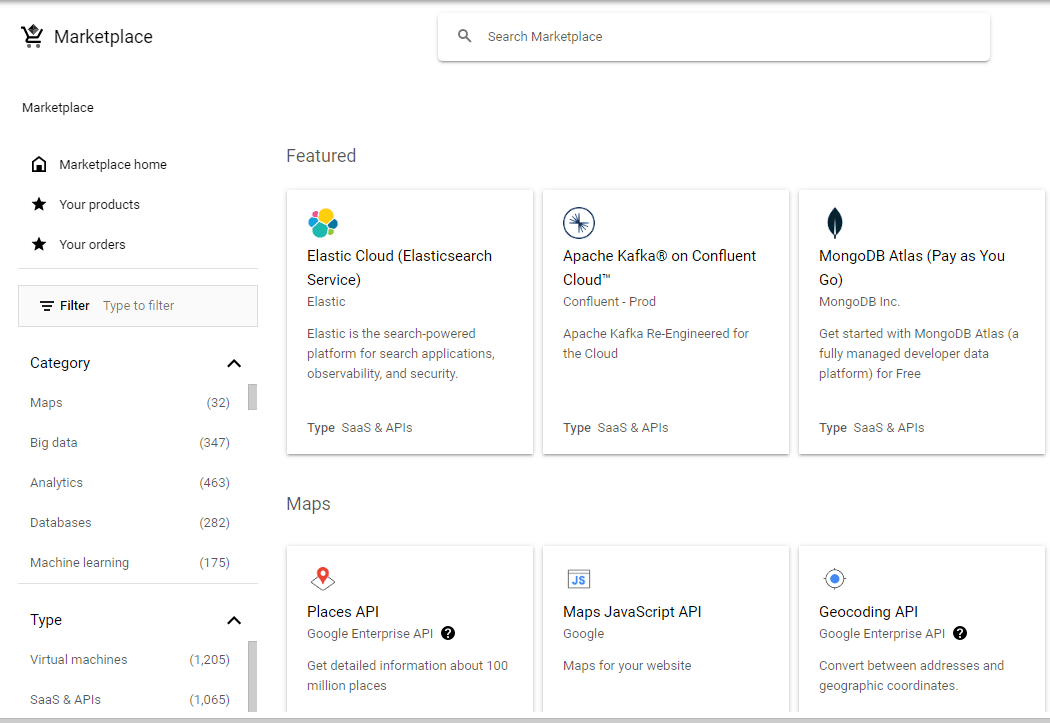The height and width of the screenshot is (723, 1050).
Task: Click the '(347)' Big data count
Action: click(x=214, y=443)
